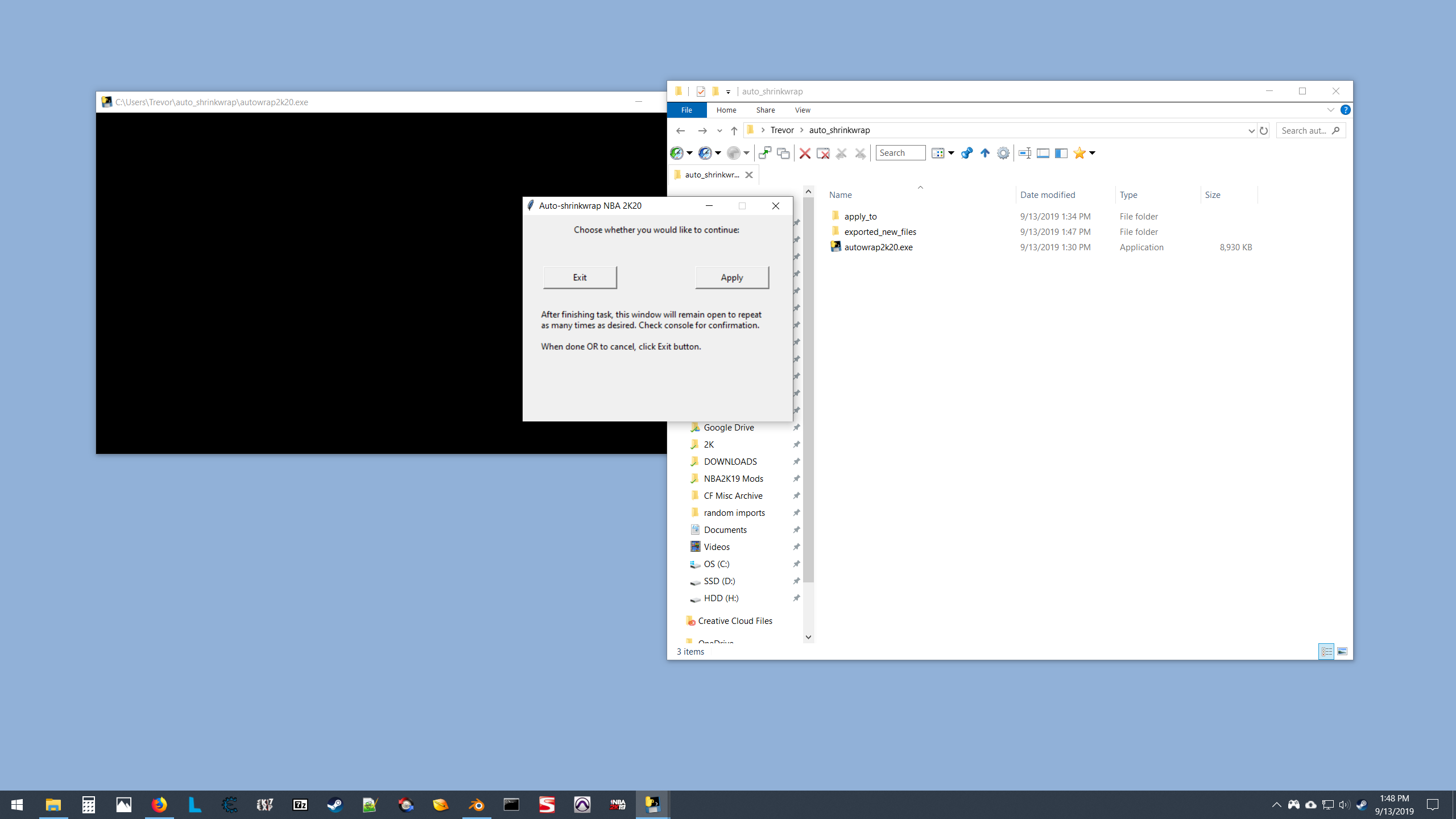Click the navigation pane scroll-down arrow
The width and height of the screenshot is (1456, 819).
click(808, 637)
